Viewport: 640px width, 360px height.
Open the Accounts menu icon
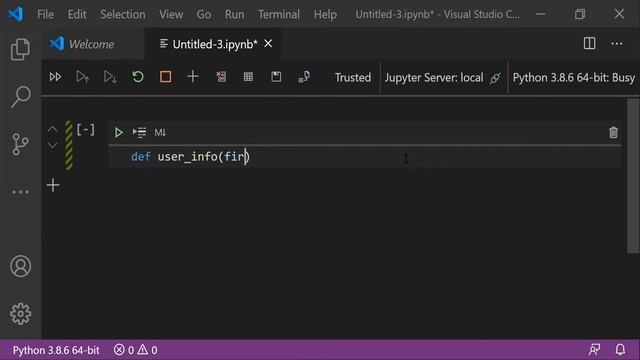20,266
